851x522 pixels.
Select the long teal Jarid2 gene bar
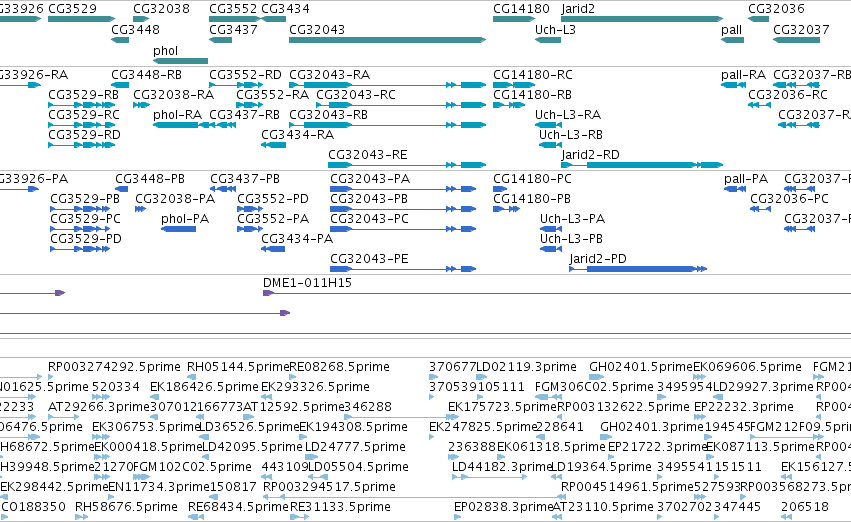(642, 19)
